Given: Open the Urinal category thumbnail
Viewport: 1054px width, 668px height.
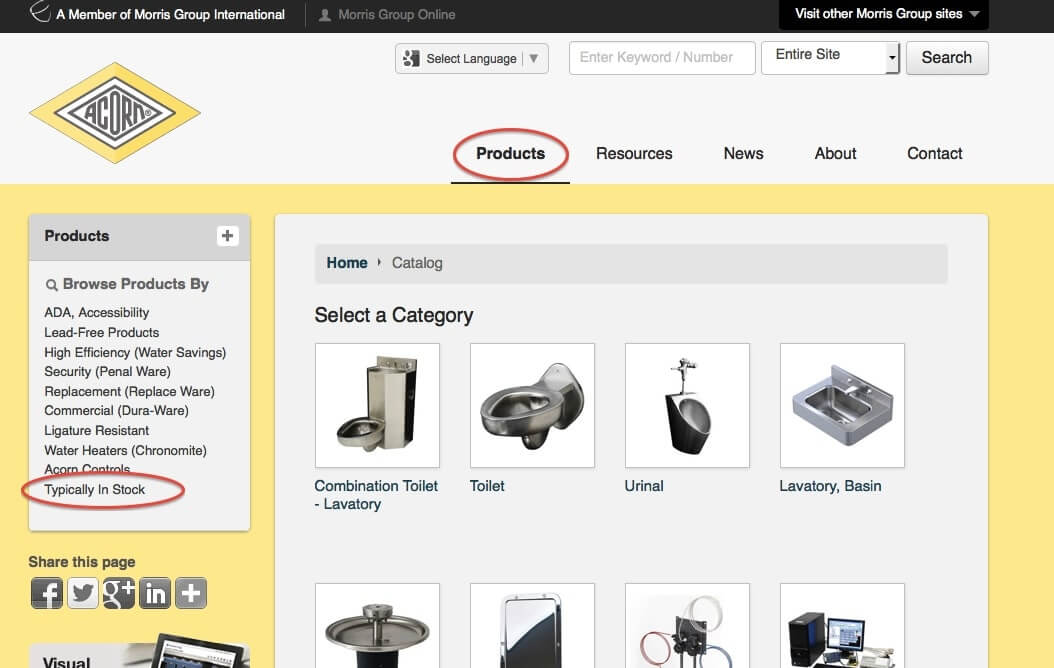Looking at the screenshot, I should coord(687,405).
